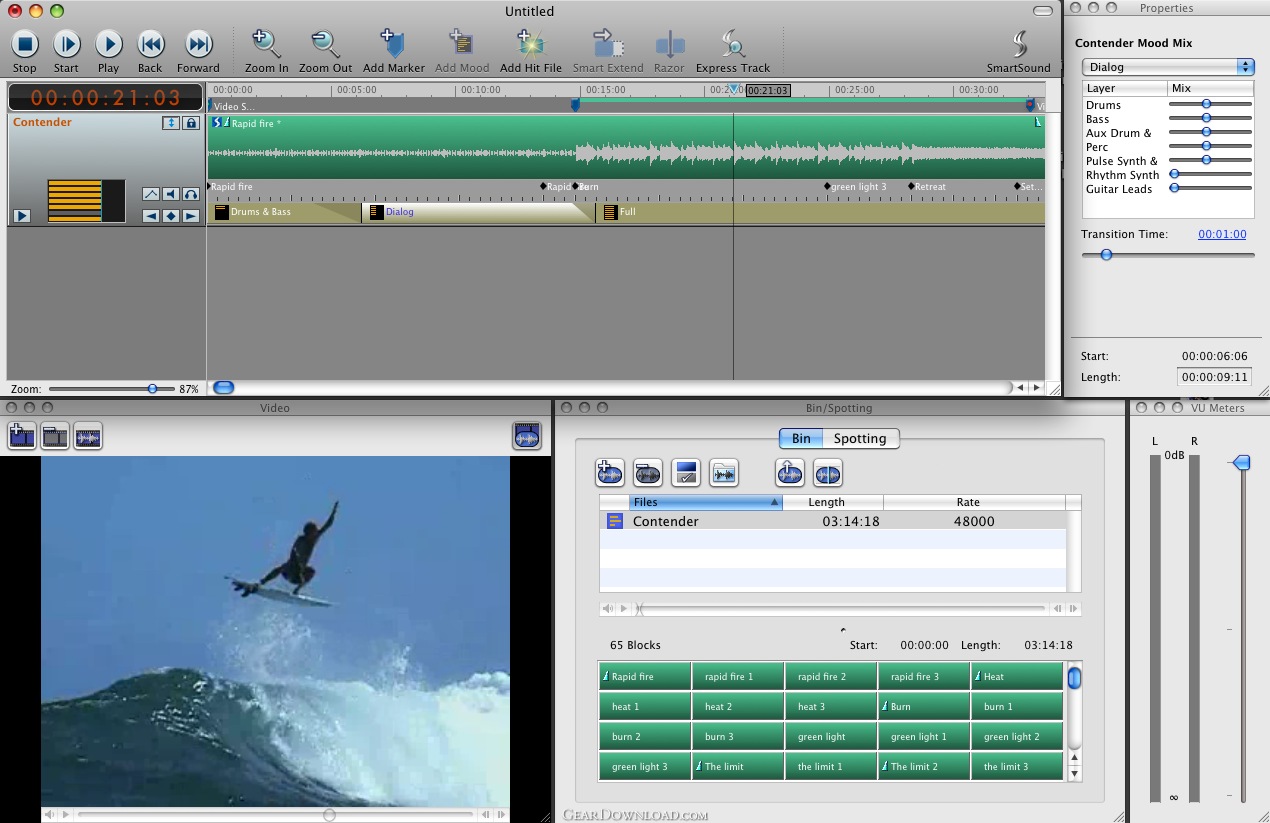Go to next keyframe with the right arrow
Image resolution: width=1270 pixels, height=823 pixels.
coord(190,215)
